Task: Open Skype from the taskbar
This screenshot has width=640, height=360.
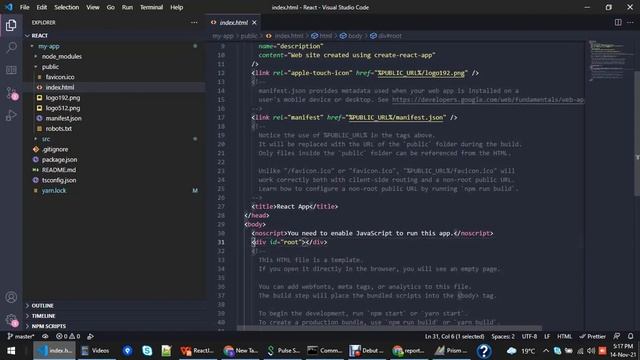Action: click(147, 351)
